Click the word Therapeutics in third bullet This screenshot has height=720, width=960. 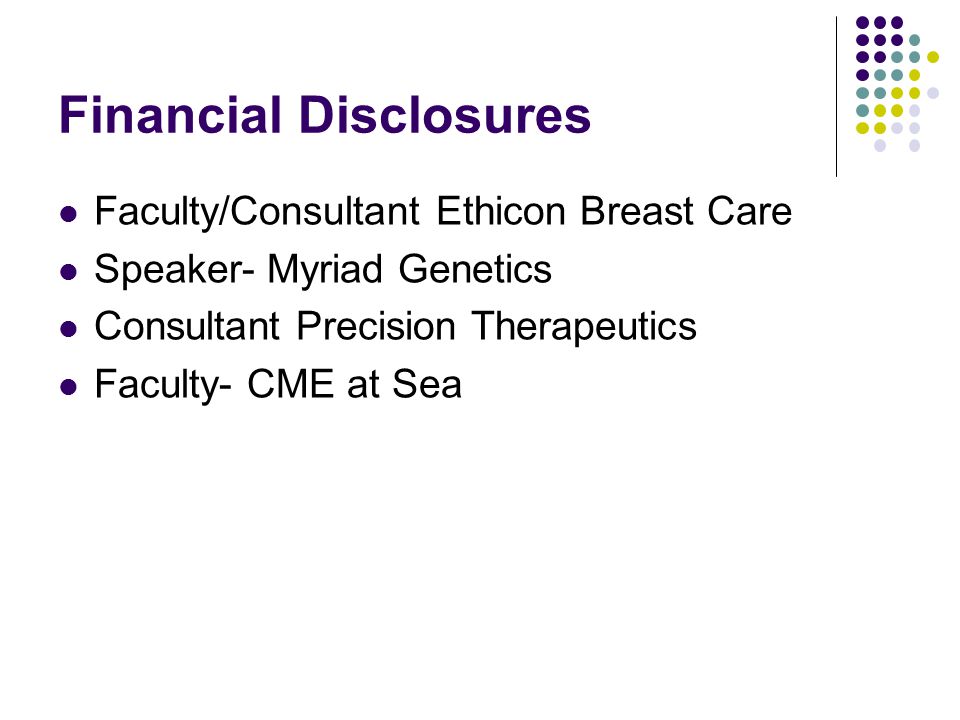tap(584, 326)
